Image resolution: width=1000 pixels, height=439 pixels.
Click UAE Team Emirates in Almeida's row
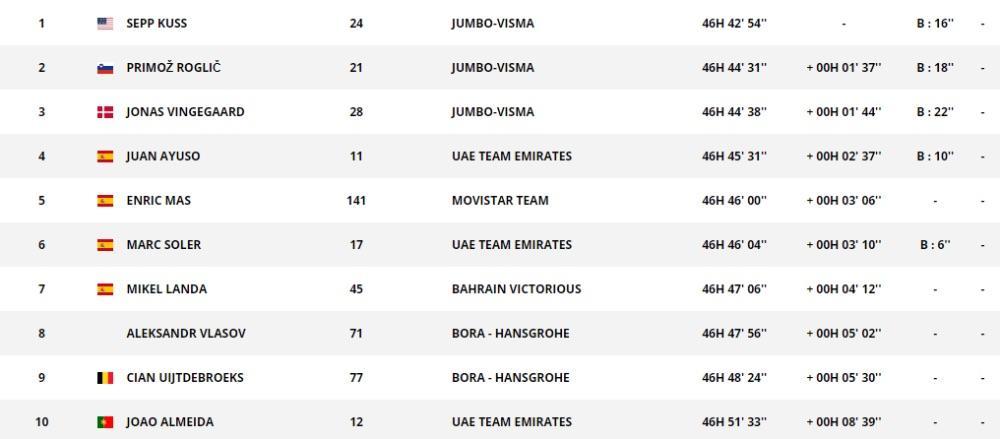511,422
